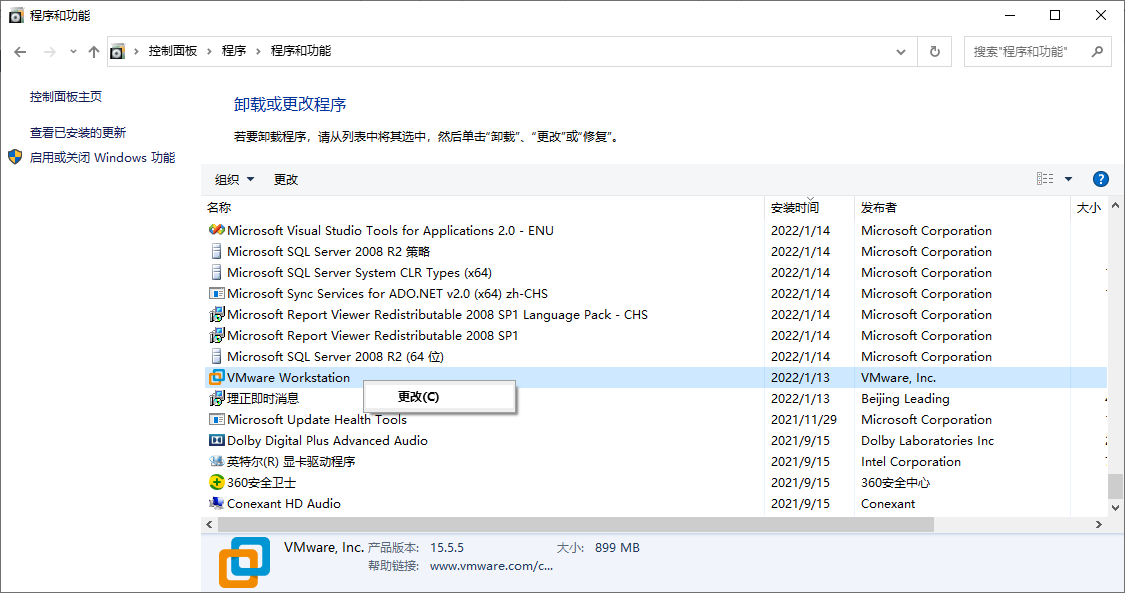Click the Back navigation arrow
This screenshot has height=593, width=1125.
pos(20,52)
